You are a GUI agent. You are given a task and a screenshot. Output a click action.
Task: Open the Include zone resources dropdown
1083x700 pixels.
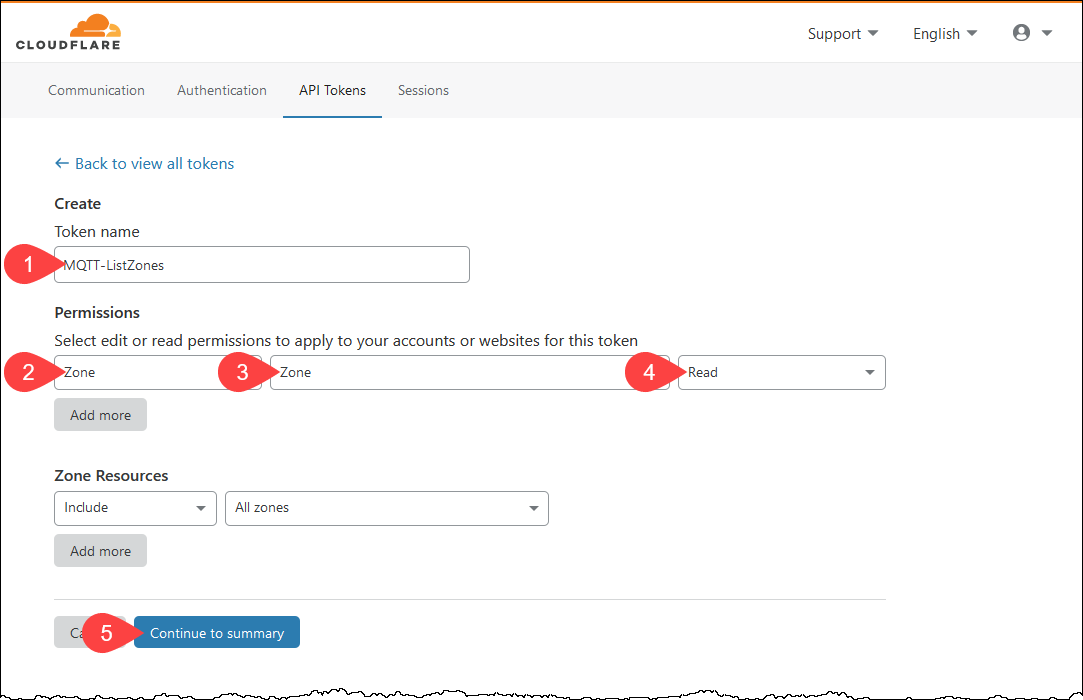pyautogui.click(x=135, y=508)
